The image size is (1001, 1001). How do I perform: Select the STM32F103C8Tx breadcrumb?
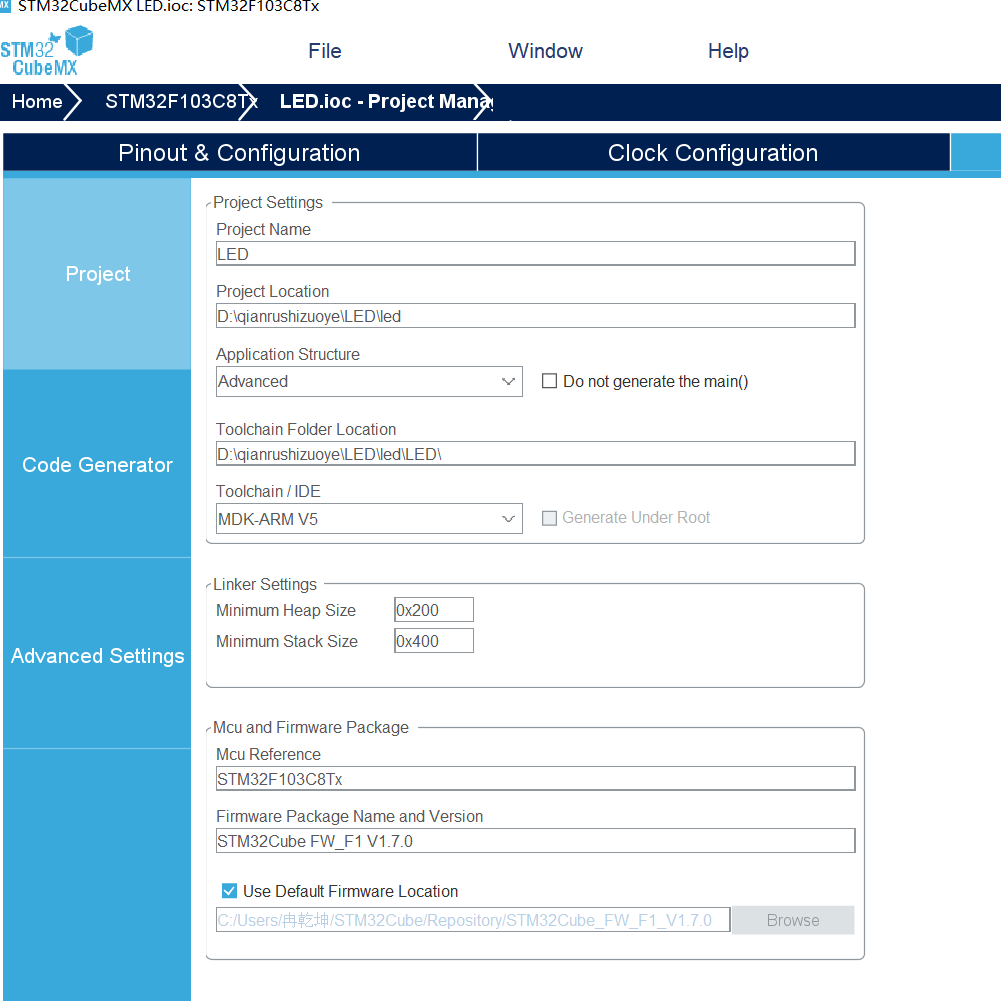pyautogui.click(x=179, y=102)
